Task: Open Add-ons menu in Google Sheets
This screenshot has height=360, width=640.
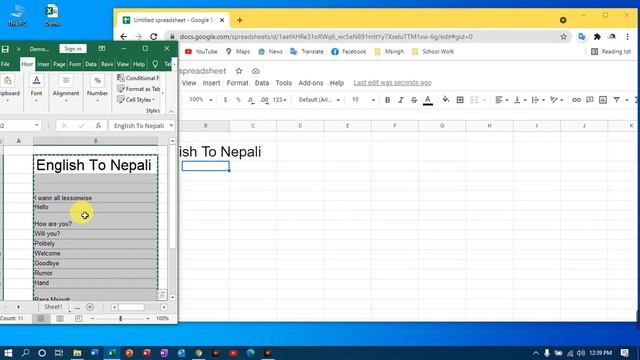Action: pyautogui.click(x=311, y=83)
